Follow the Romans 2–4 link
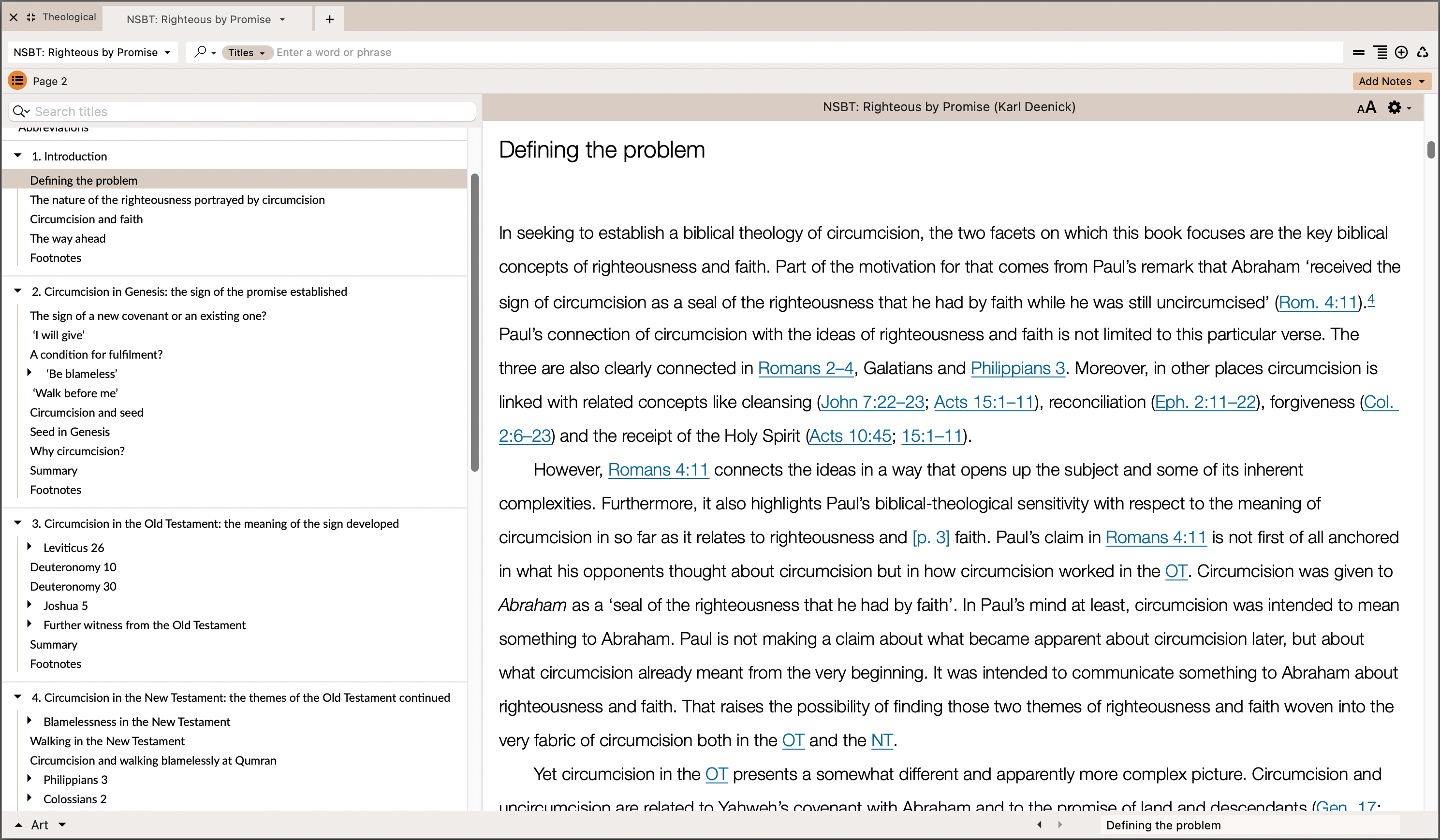Image resolution: width=1440 pixels, height=840 pixels. [806, 368]
